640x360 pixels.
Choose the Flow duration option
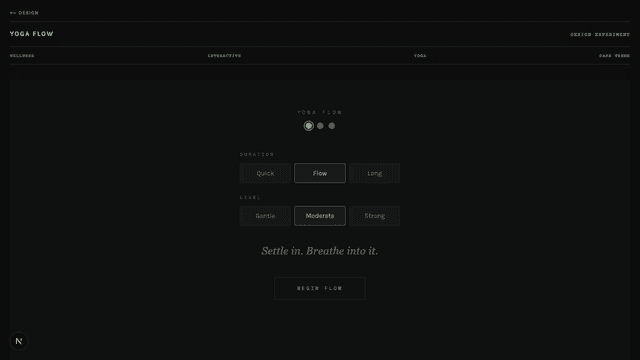click(x=320, y=173)
